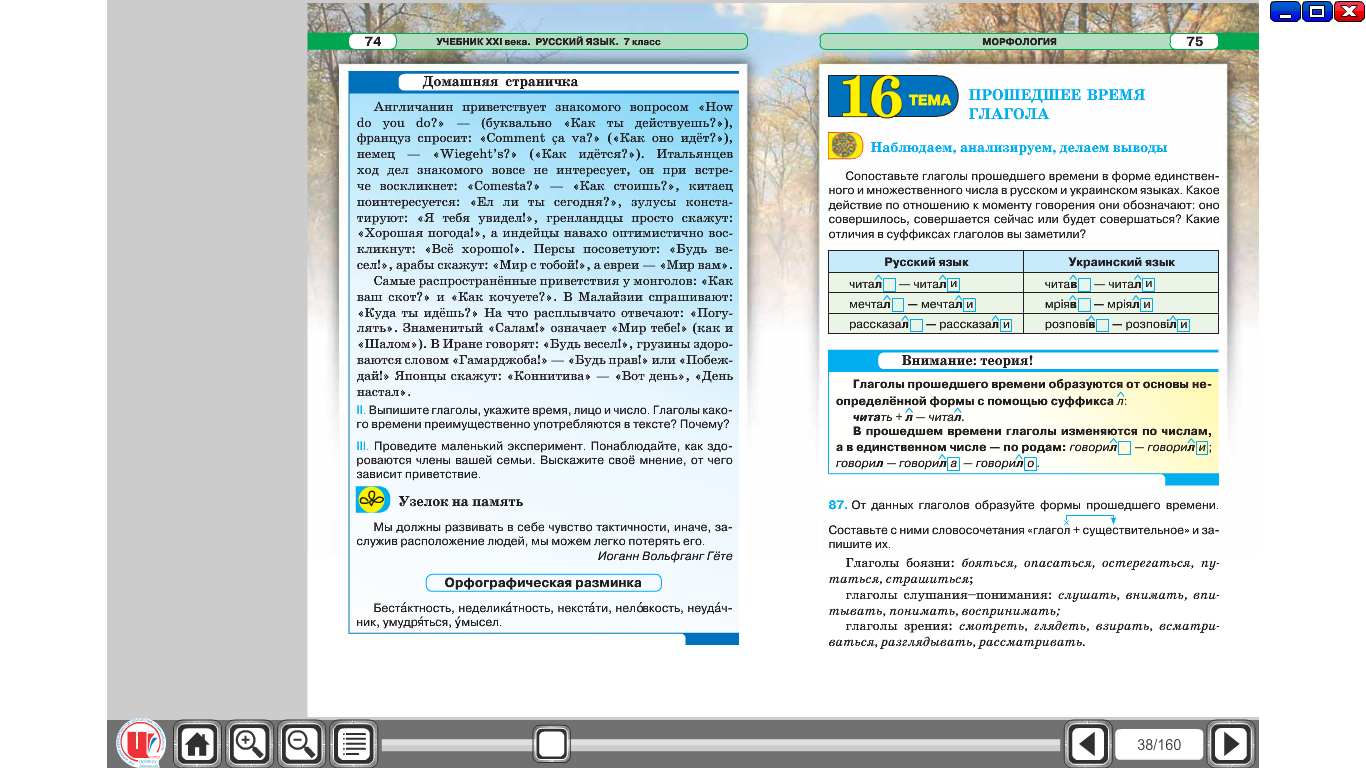This screenshot has width=1366, height=768.
Task: Click the '16 ТЕМА' topic badge
Action: coord(892,99)
